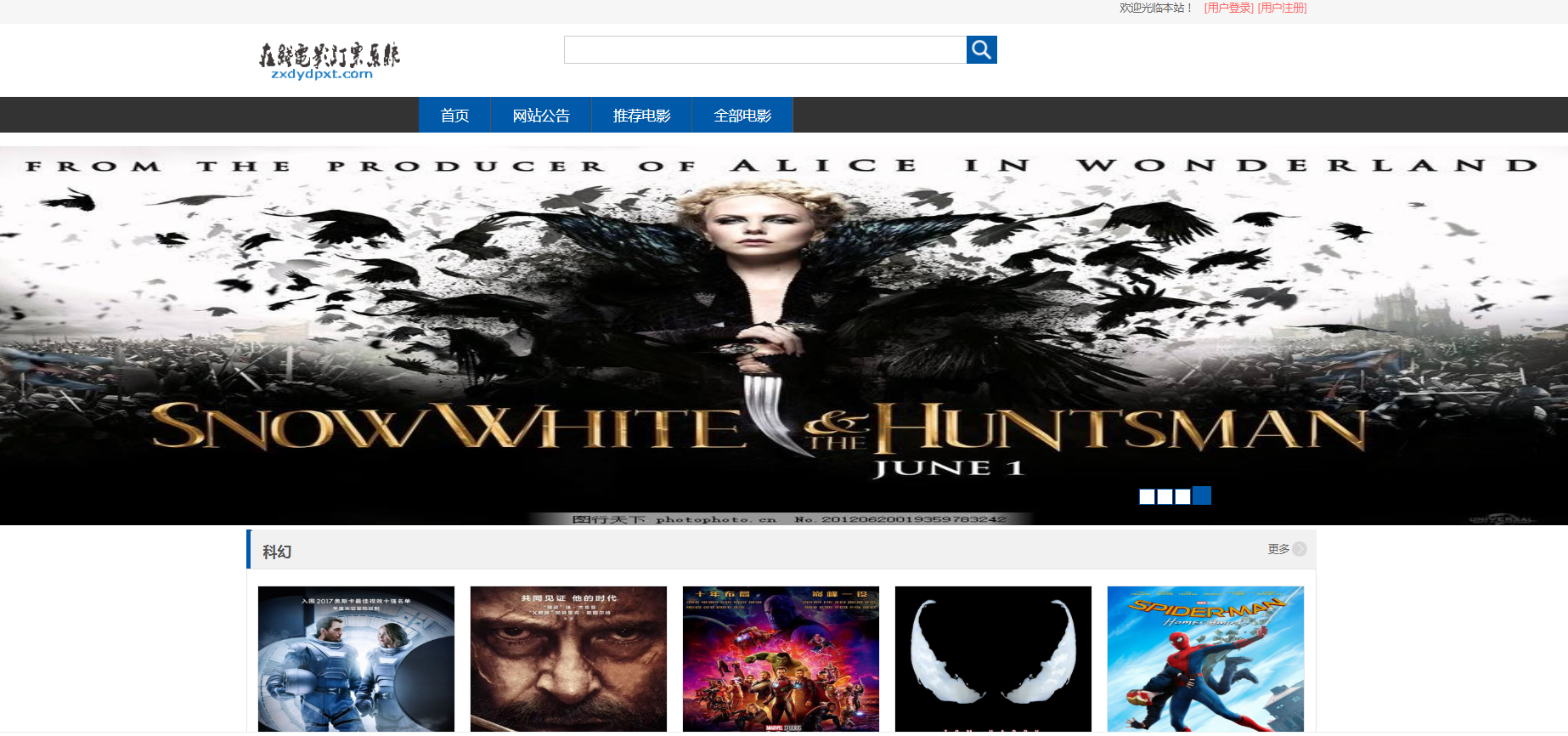Click the arrow icon next to 更多

point(1300,549)
